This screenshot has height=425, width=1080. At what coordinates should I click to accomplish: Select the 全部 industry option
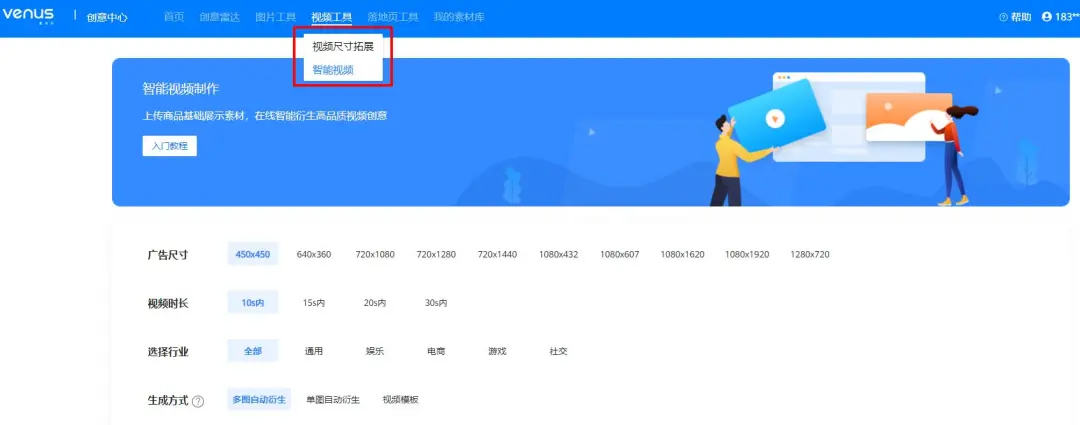(253, 351)
